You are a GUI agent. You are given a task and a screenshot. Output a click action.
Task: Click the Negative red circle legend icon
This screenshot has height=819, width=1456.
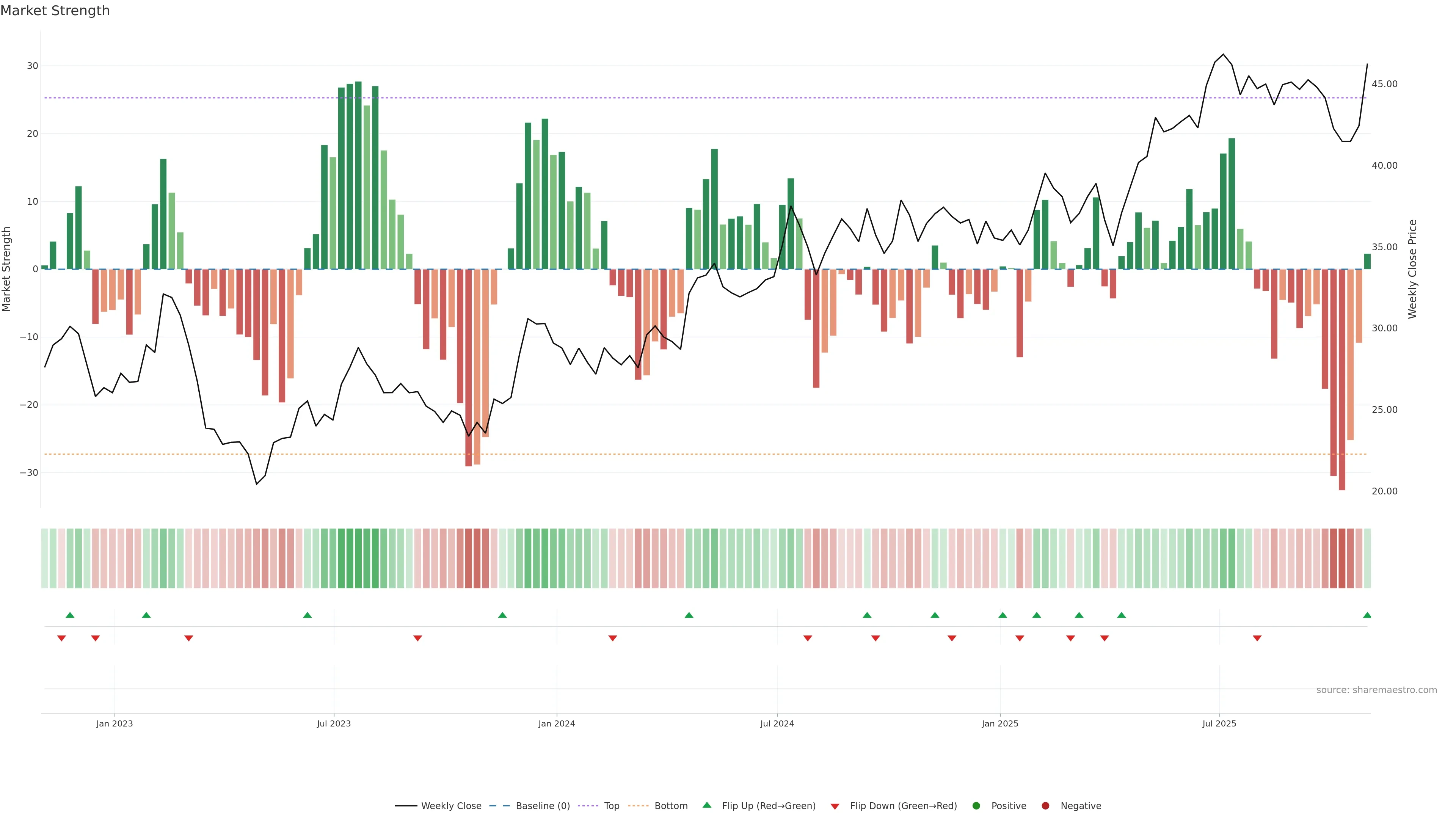click(x=1045, y=805)
